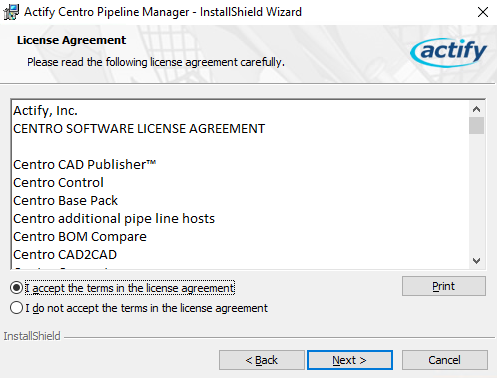Click the "Centro CAD Publisher" line
Image resolution: width=497 pixels, height=378 pixels.
tap(85, 165)
